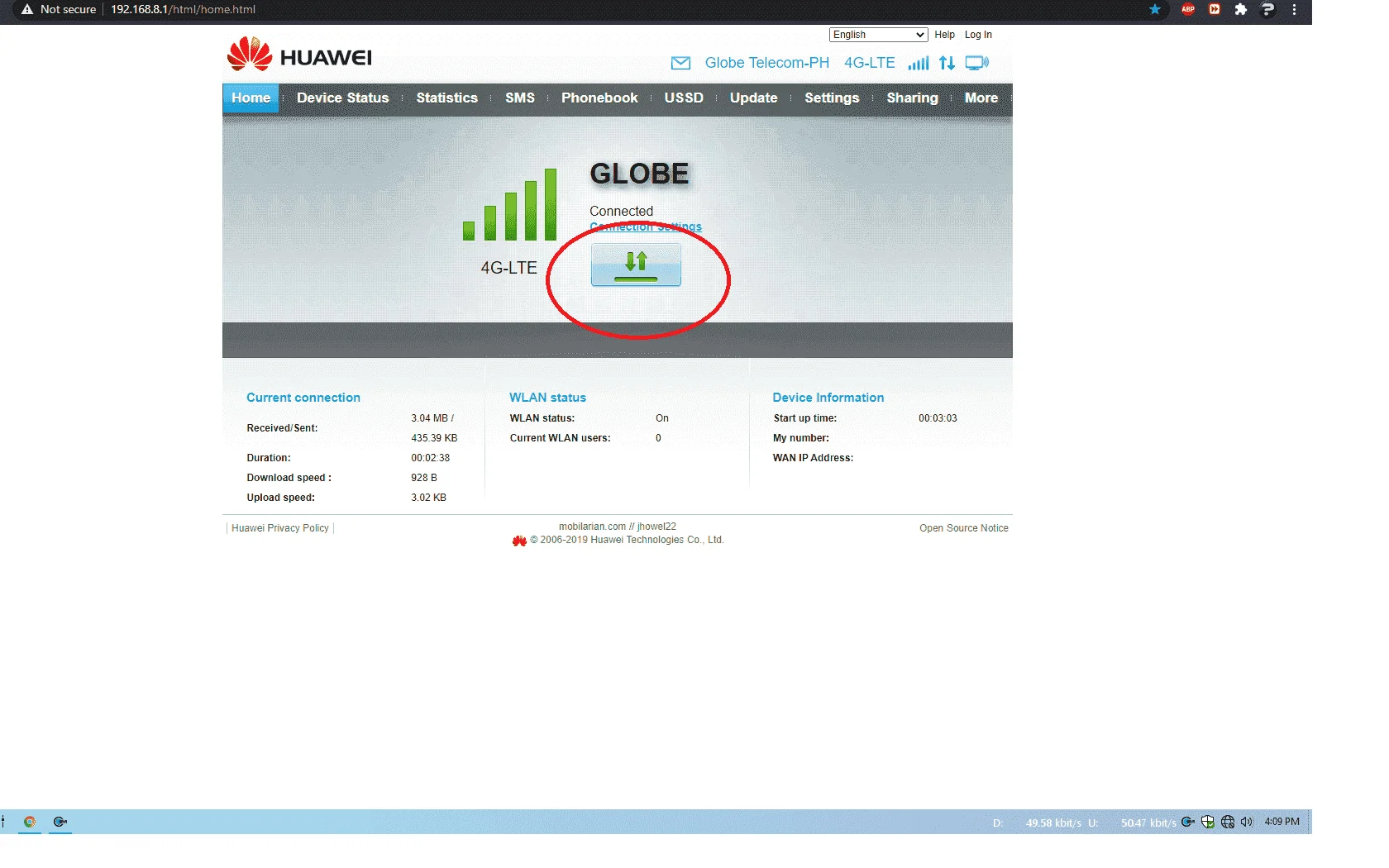The image size is (1389, 868).
Task: Click the 4G-LTE label in header
Action: (869, 63)
